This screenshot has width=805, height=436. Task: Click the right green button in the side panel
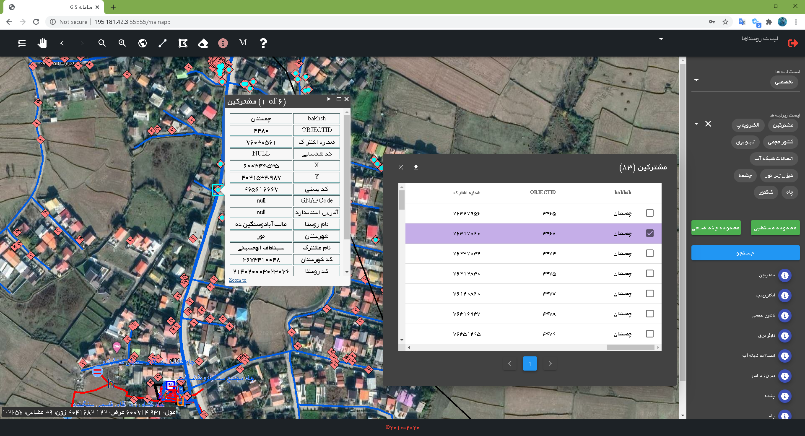click(x=775, y=228)
